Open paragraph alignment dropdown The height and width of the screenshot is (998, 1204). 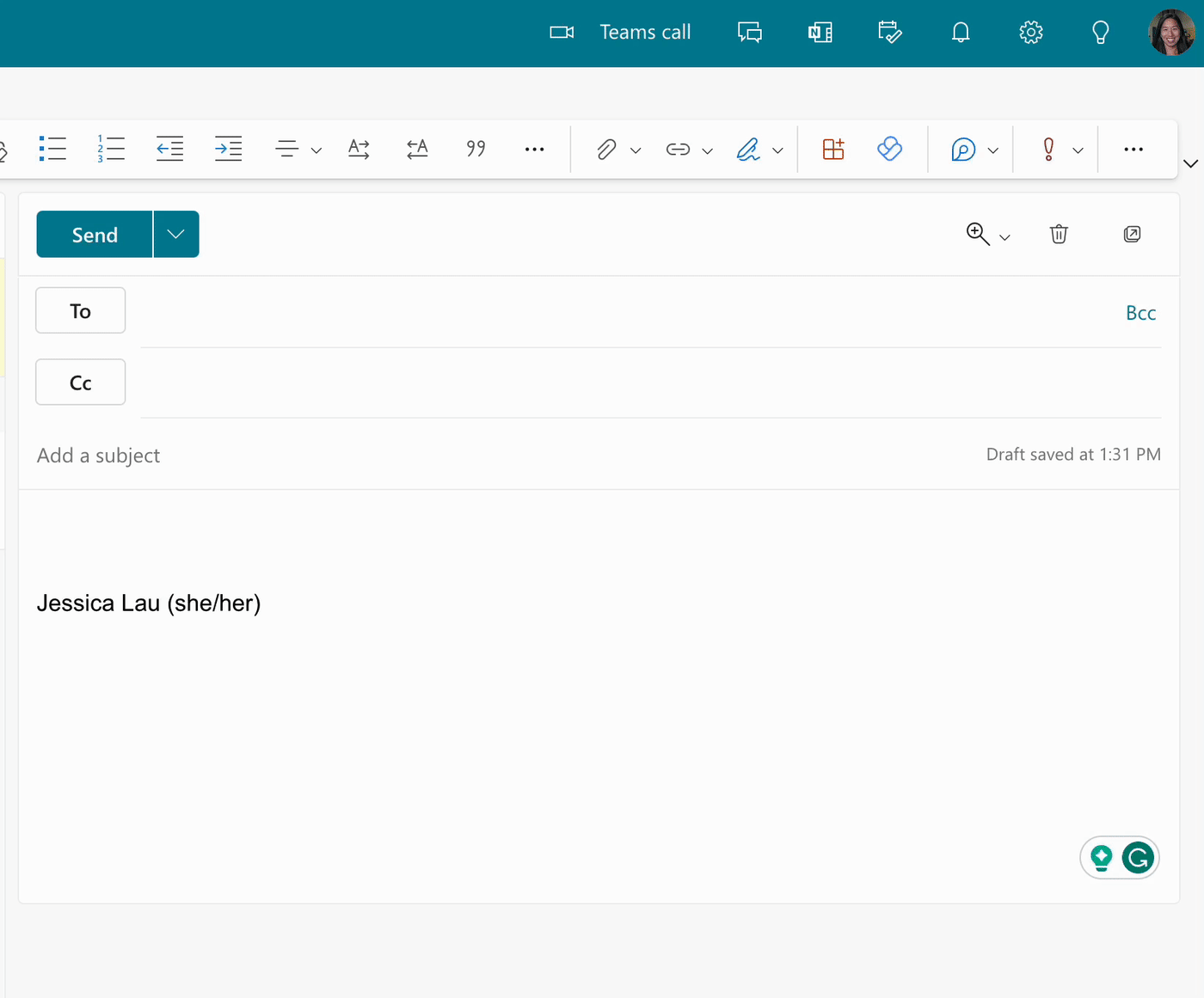click(x=316, y=150)
